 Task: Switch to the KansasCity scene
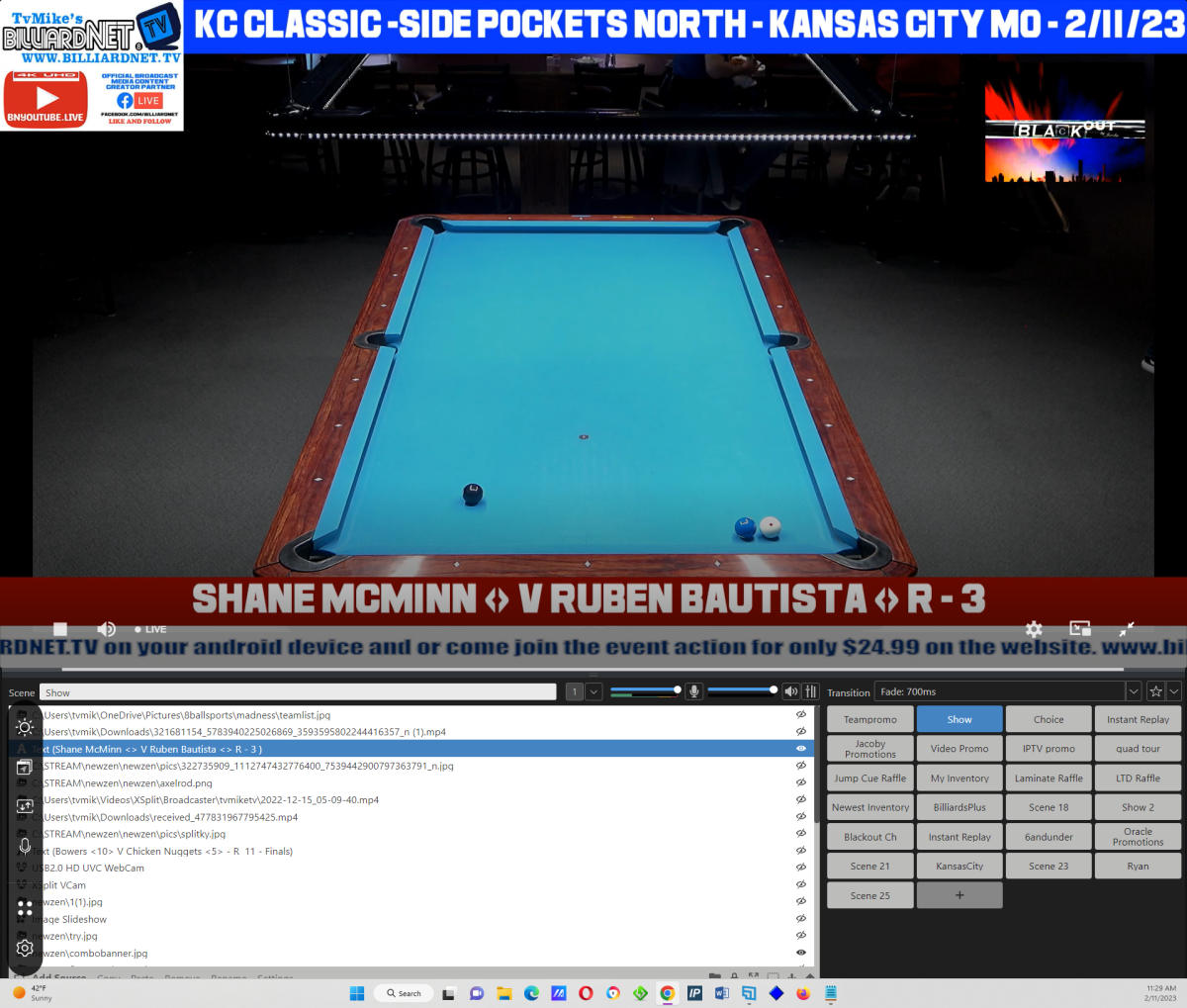959,866
